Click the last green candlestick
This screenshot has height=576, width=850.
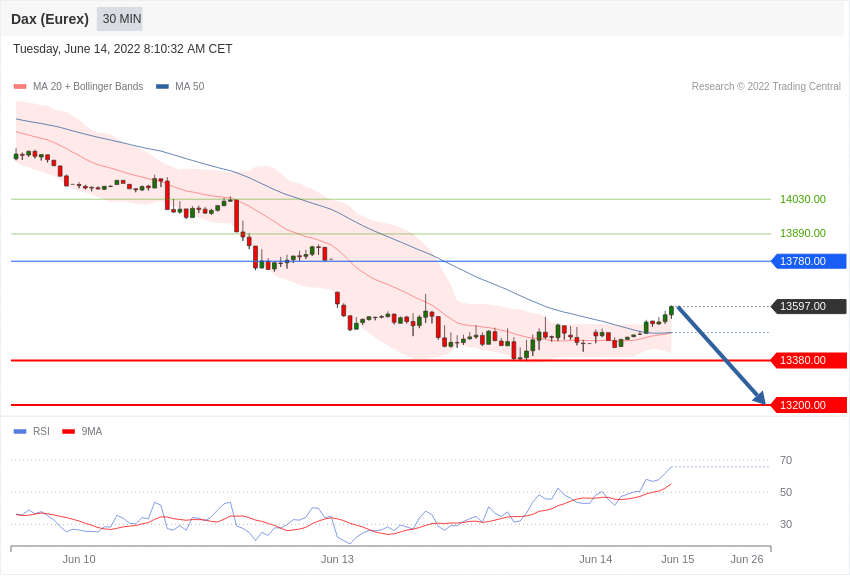pyautogui.click(x=672, y=311)
